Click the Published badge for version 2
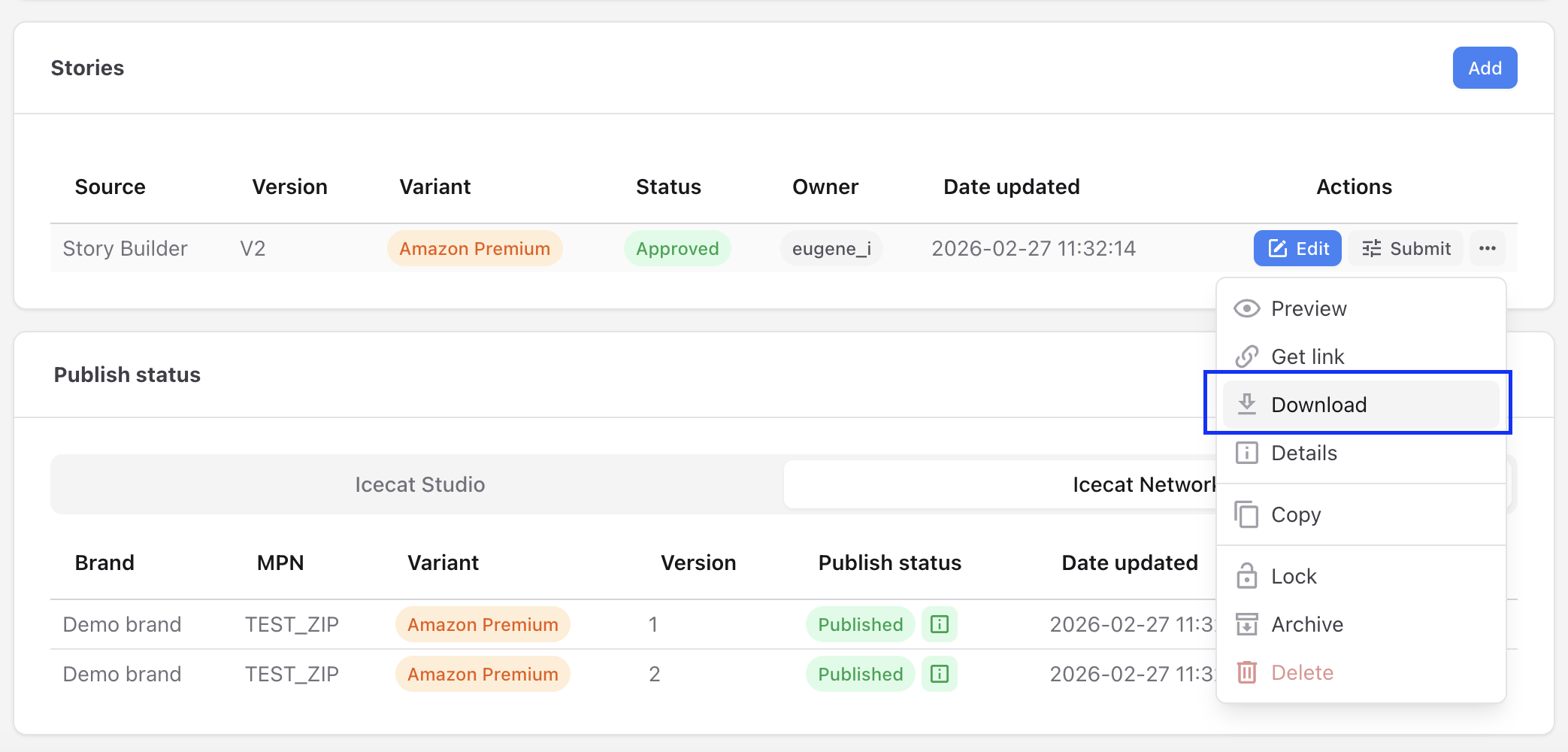 click(x=860, y=674)
